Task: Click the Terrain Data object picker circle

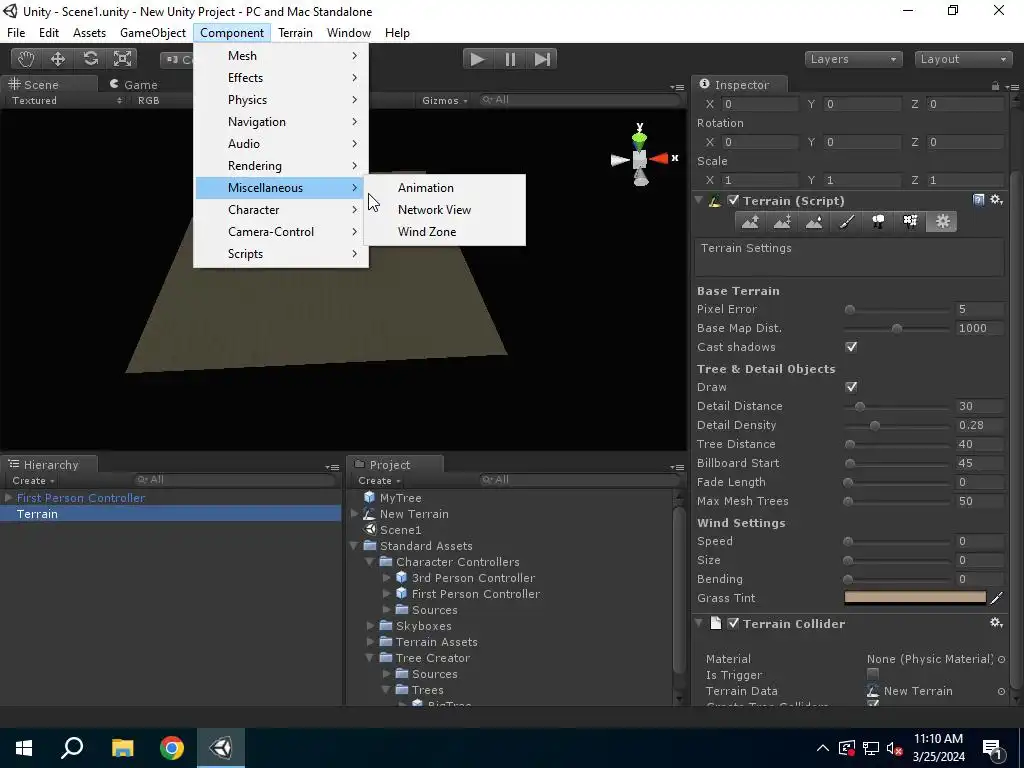Action: (1001, 691)
